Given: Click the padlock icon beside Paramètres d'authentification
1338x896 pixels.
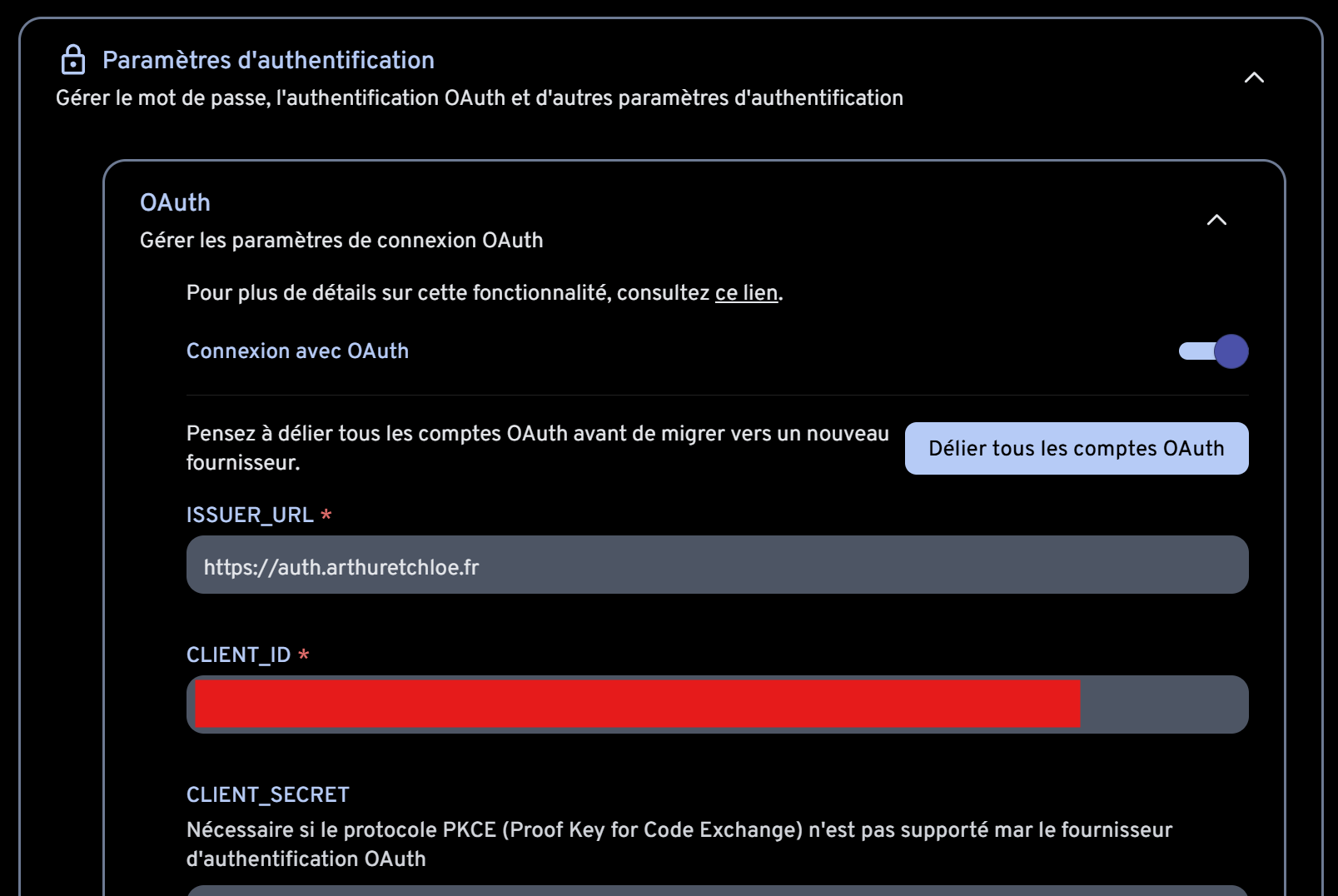Looking at the screenshot, I should pos(73,60).
